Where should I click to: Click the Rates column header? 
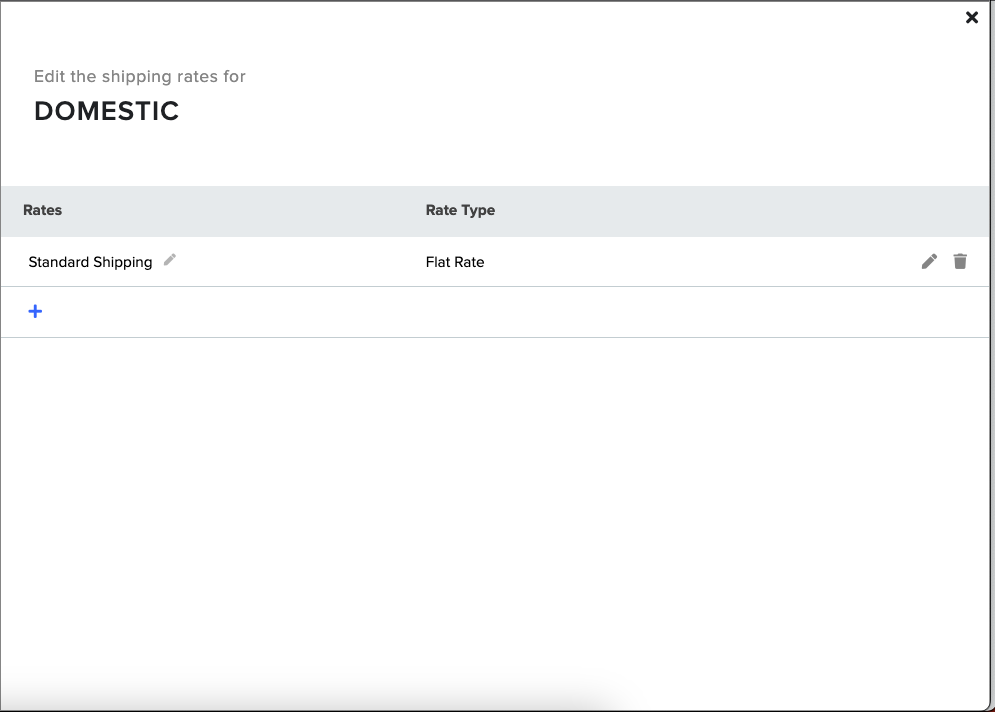43,210
